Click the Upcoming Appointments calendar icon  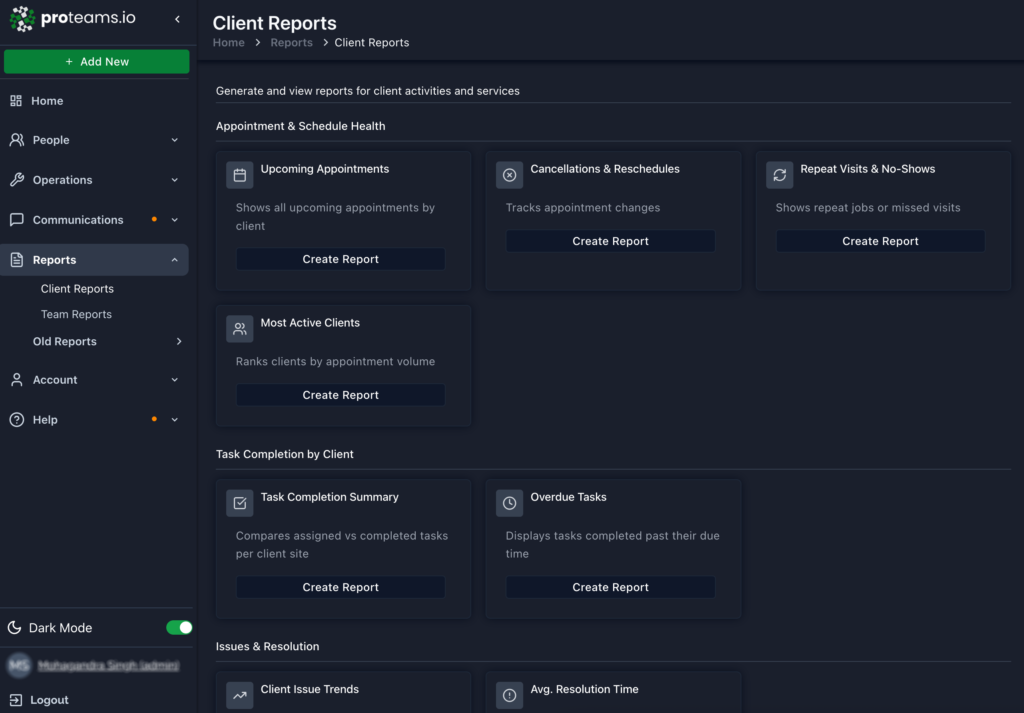(x=239, y=174)
